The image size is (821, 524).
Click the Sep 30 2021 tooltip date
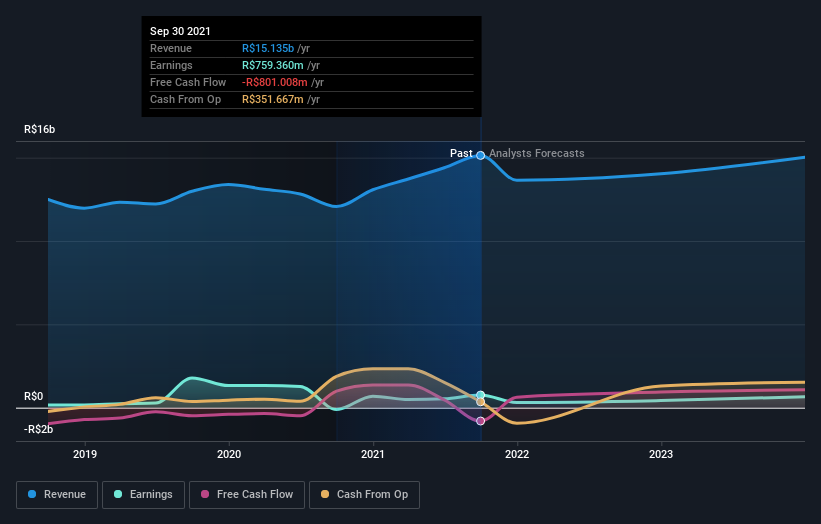click(x=180, y=31)
